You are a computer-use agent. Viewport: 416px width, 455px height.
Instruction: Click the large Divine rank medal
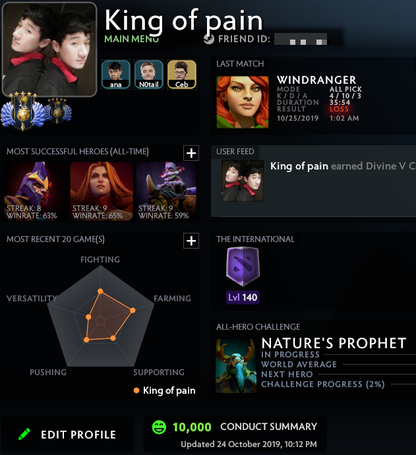click(x=22, y=111)
